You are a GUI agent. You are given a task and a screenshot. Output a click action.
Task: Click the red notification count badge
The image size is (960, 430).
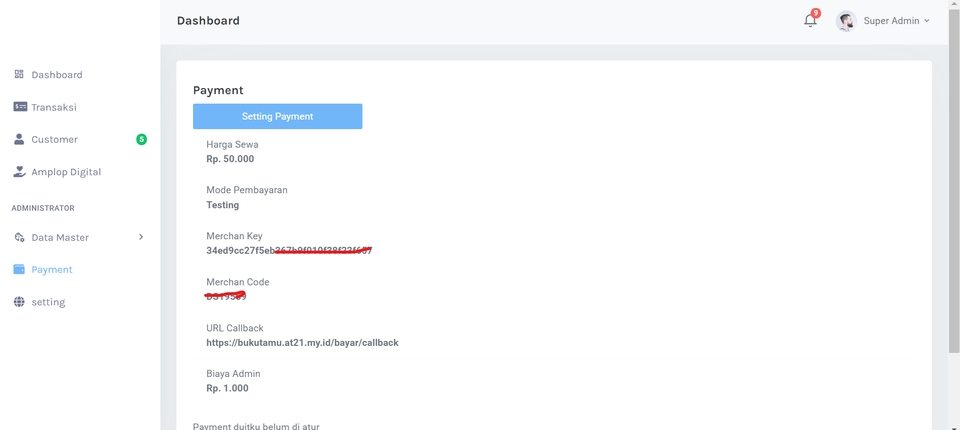(x=816, y=13)
